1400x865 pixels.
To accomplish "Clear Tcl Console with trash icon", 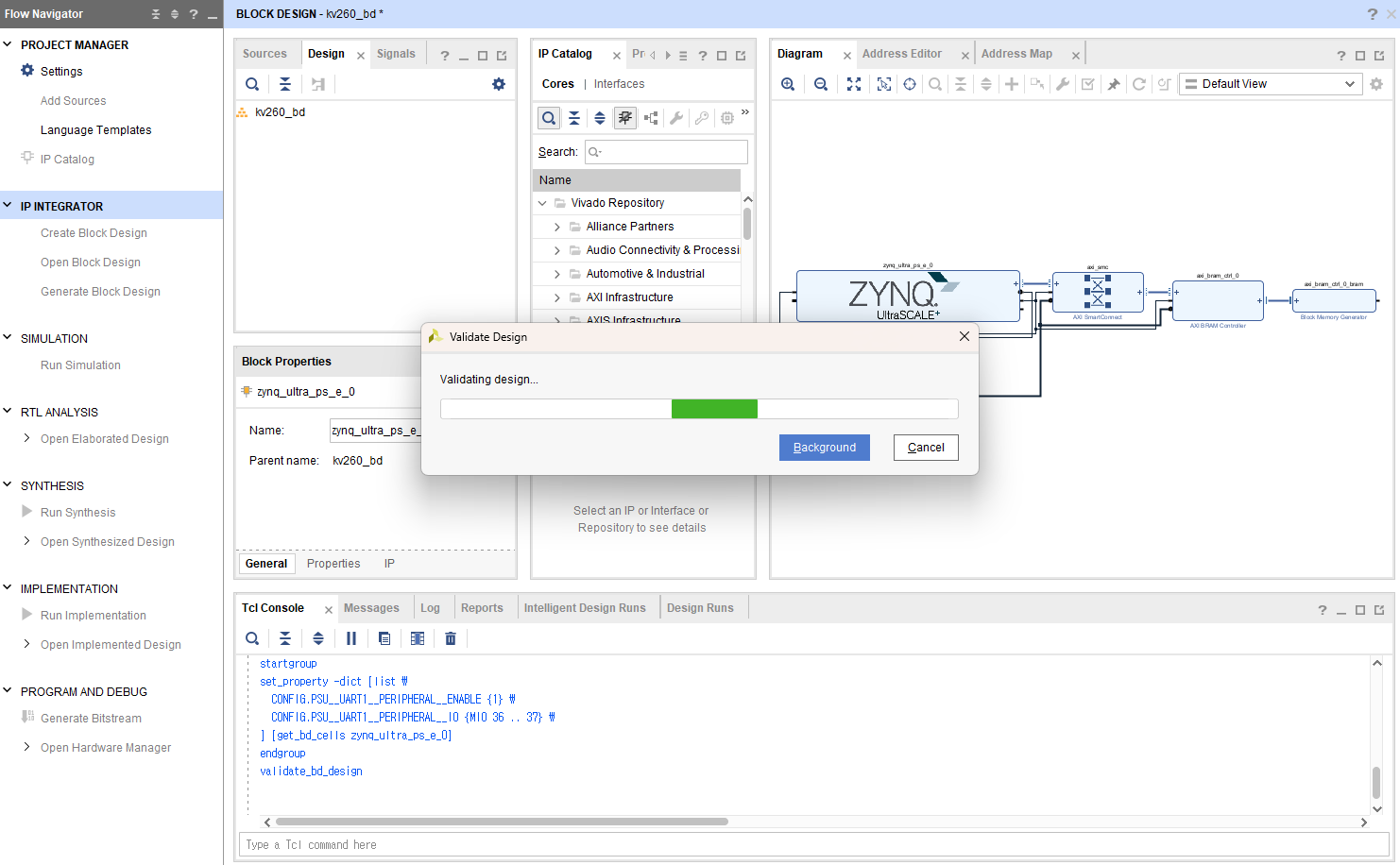I will pos(451,638).
